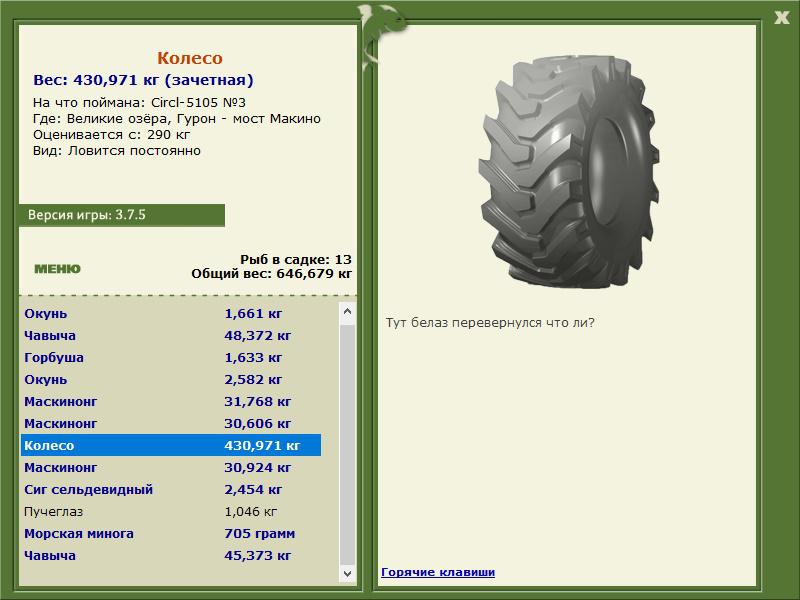Select the Маскинонг 30,924 кг row
The height and width of the screenshot is (600, 800).
pos(171,467)
